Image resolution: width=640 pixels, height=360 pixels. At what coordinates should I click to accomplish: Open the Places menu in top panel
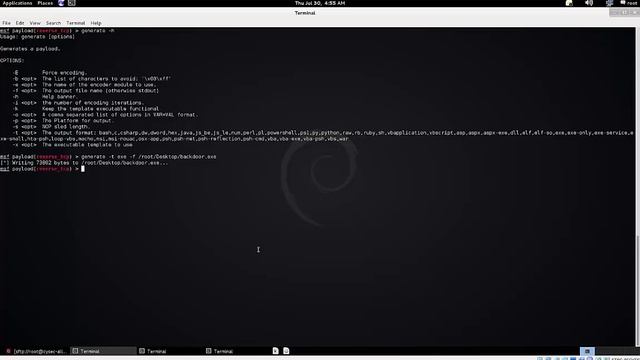(45, 3)
